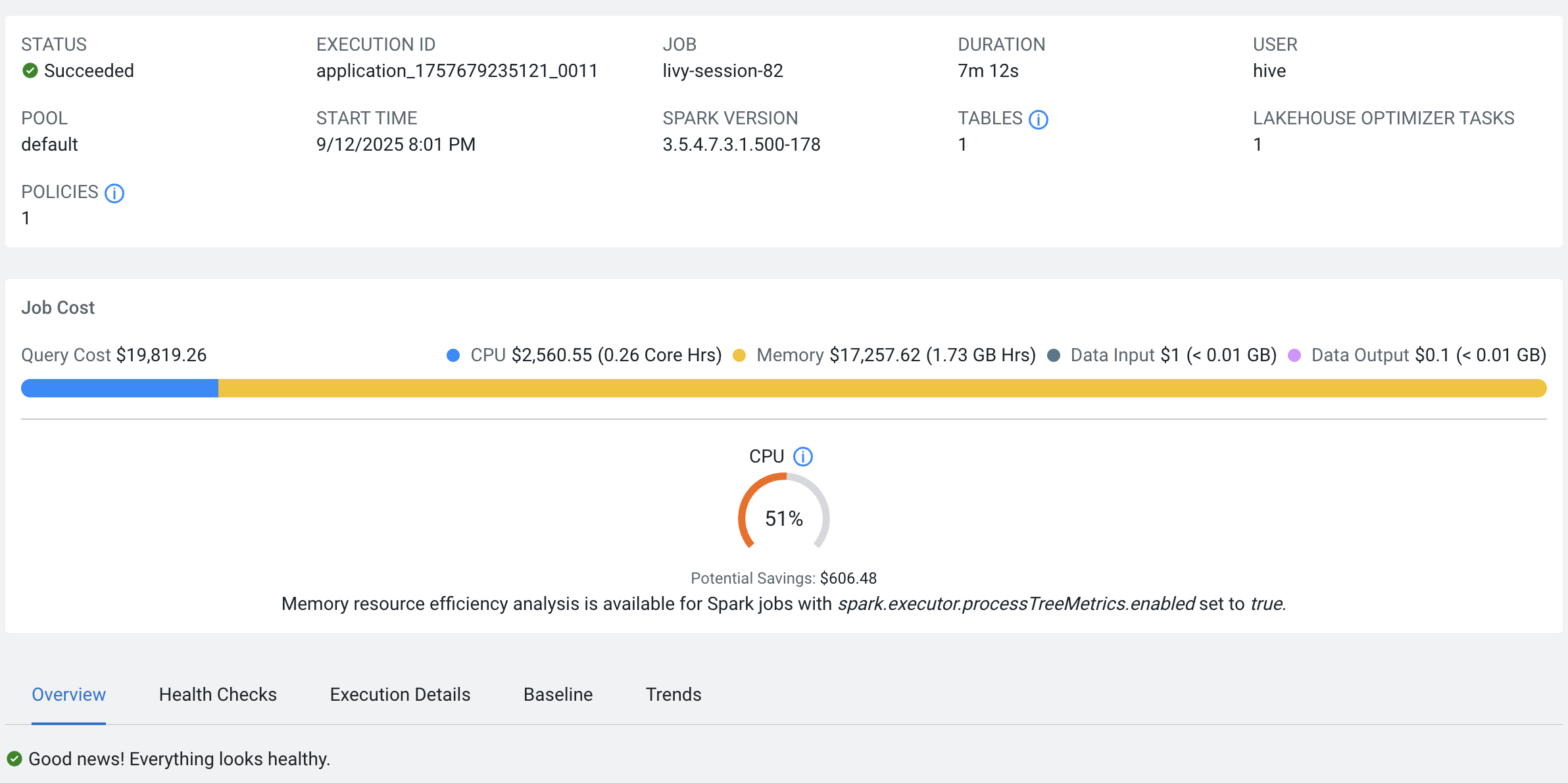Switch to the Baseline tab
Image resolution: width=1568 pixels, height=783 pixels.
click(558, 694)
